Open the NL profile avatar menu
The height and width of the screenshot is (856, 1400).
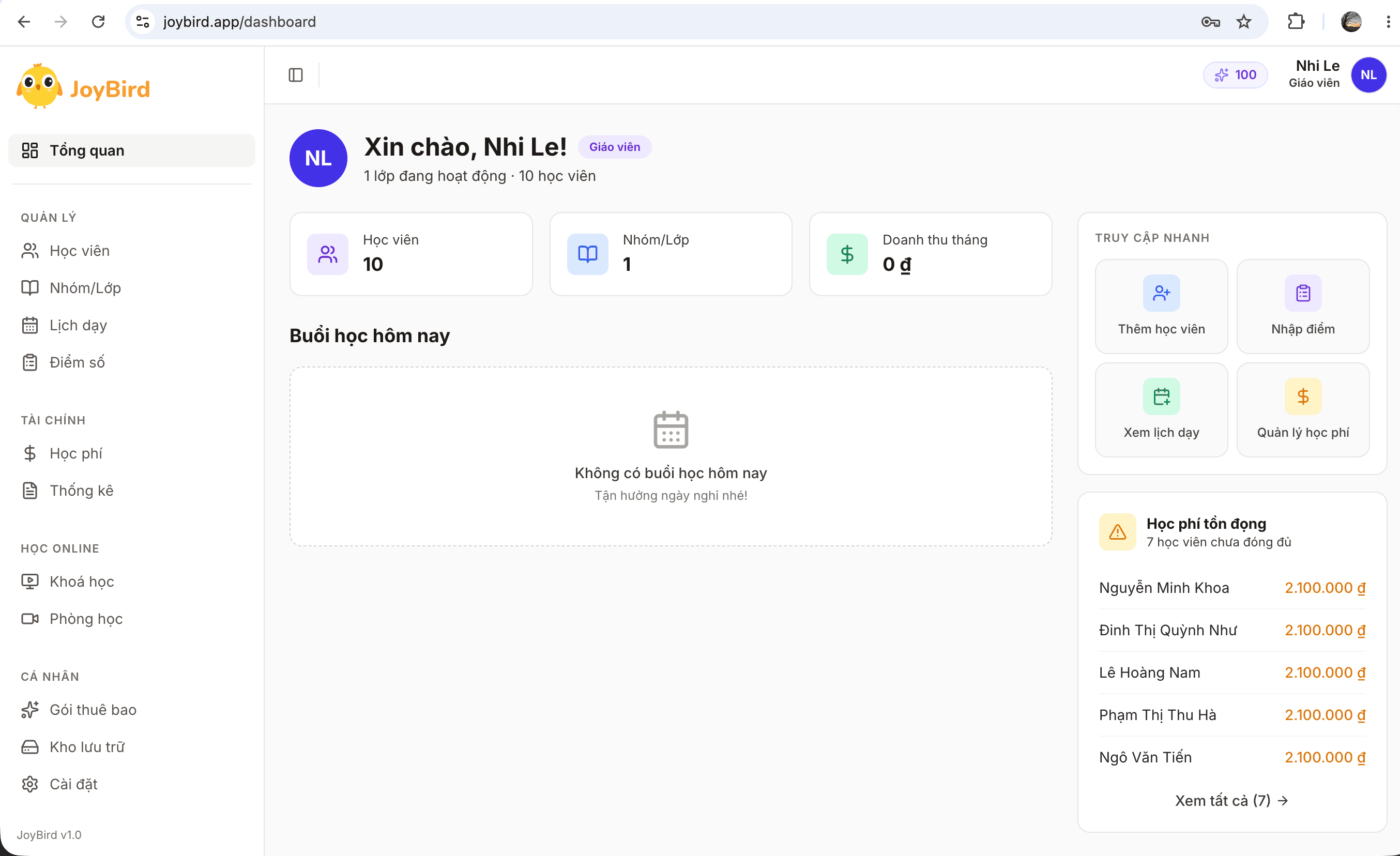click(x=1368, y=75)
